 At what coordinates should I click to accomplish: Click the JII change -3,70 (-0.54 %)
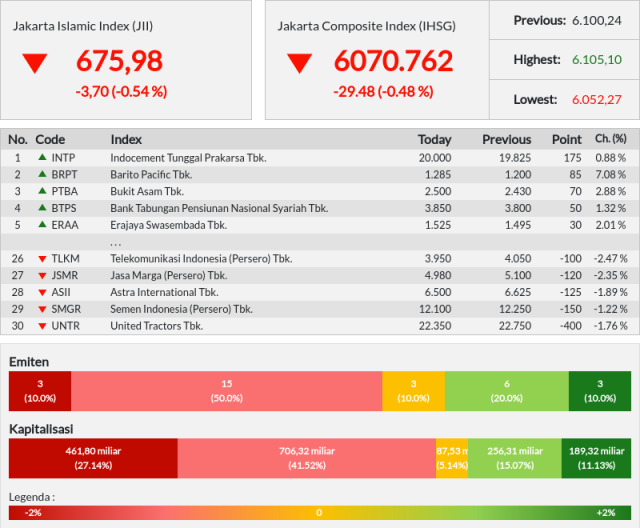click(121, 91)
